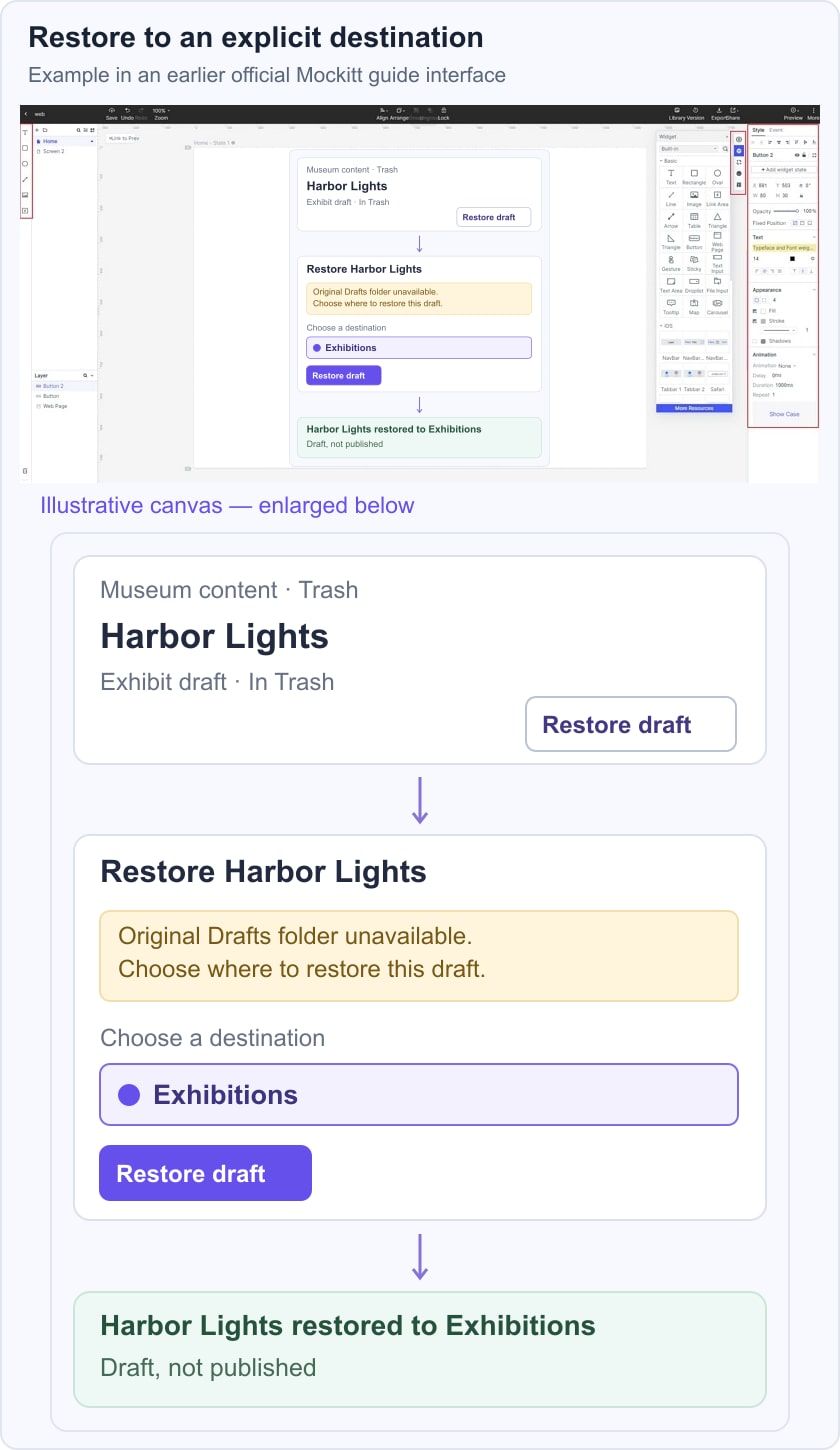Select Button 2 layer in Layer panel
This screenshot has height=1450, width=840.
64,386
